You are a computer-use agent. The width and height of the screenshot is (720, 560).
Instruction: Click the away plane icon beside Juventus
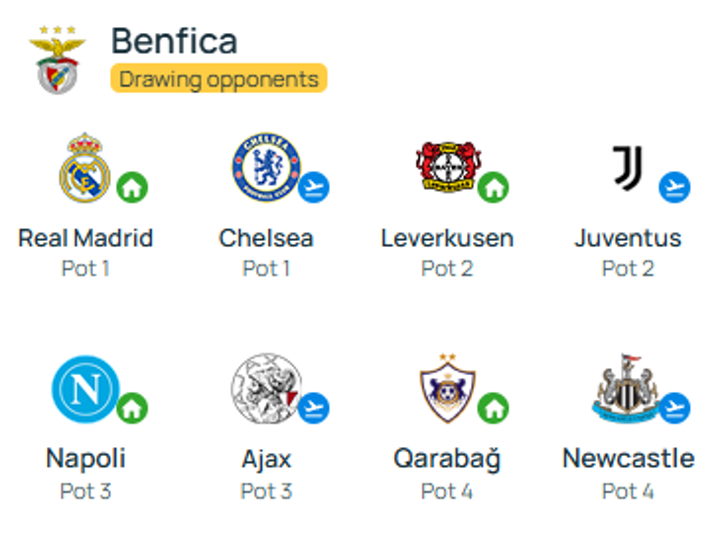[675, 187]
